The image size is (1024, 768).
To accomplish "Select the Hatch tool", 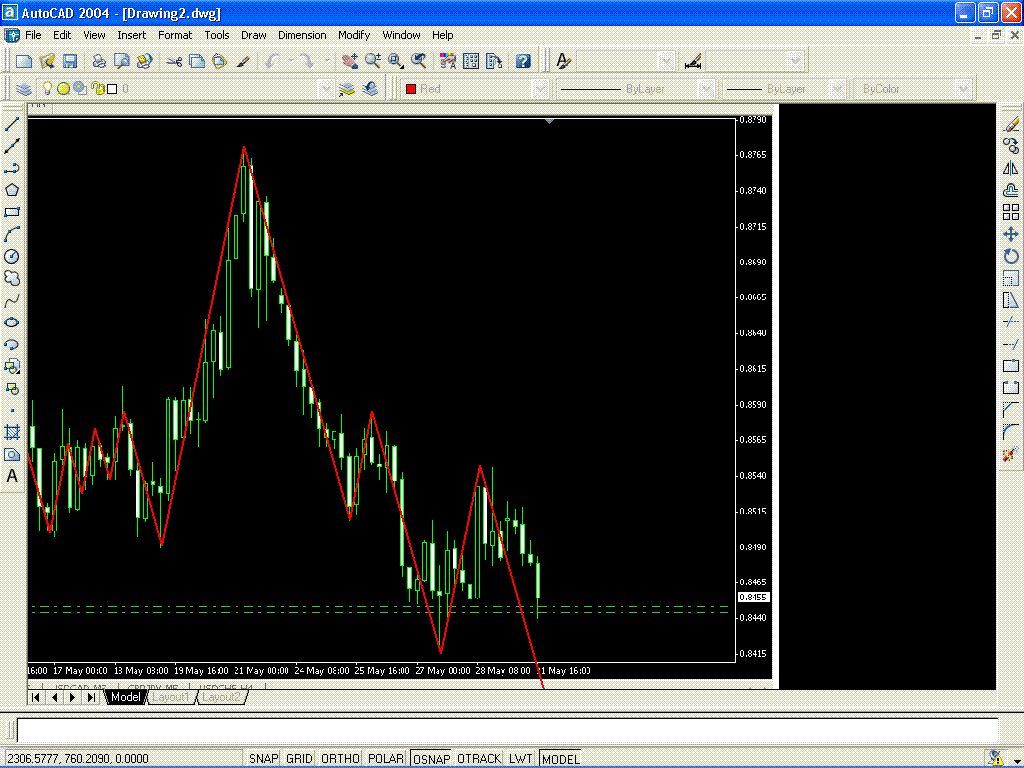I will pos(13,432).
